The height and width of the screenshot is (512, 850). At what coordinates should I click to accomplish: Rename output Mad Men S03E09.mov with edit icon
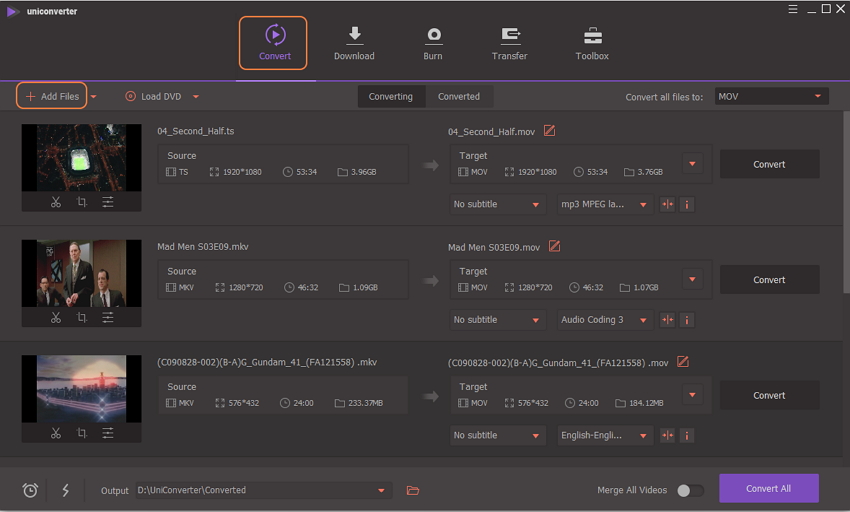tap(554, 246)
